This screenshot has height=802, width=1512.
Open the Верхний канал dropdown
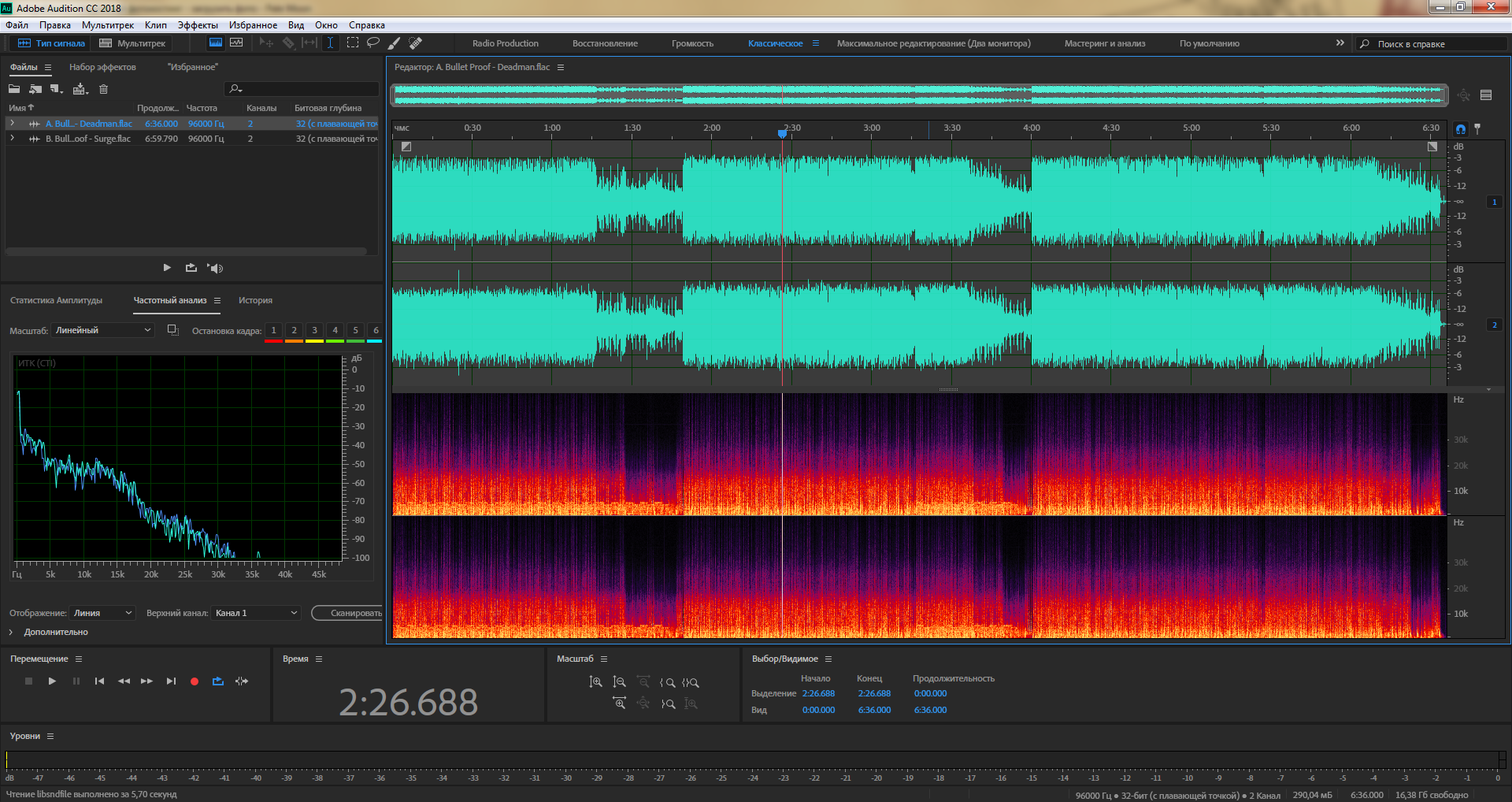[256, 613]
